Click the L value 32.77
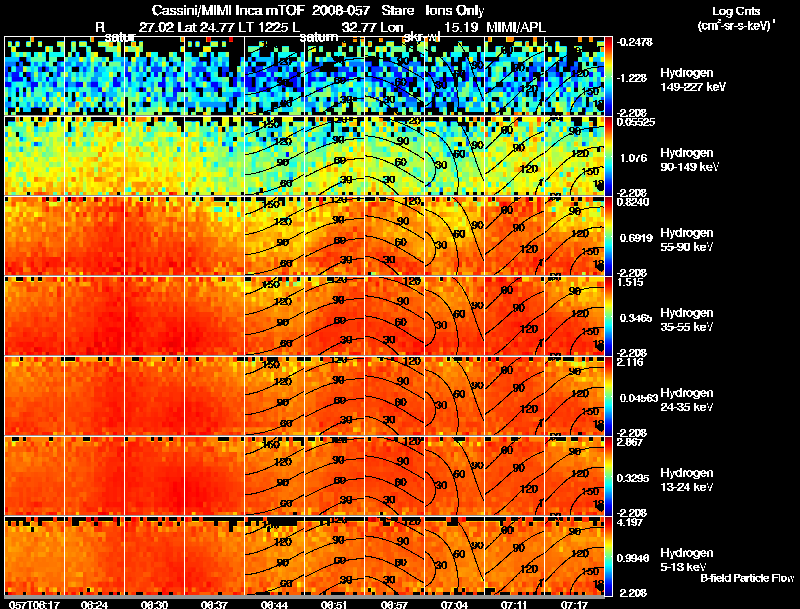 (x=360, y=27)
